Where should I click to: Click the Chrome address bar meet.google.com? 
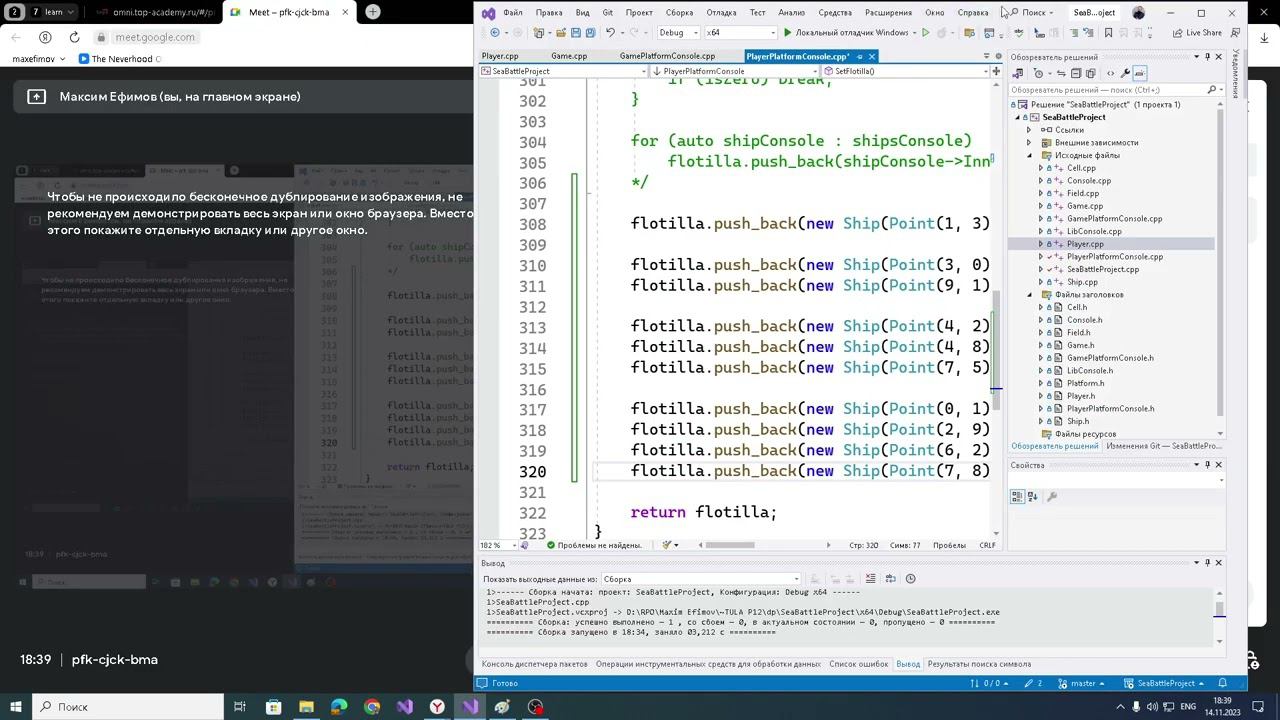(155, 37)
